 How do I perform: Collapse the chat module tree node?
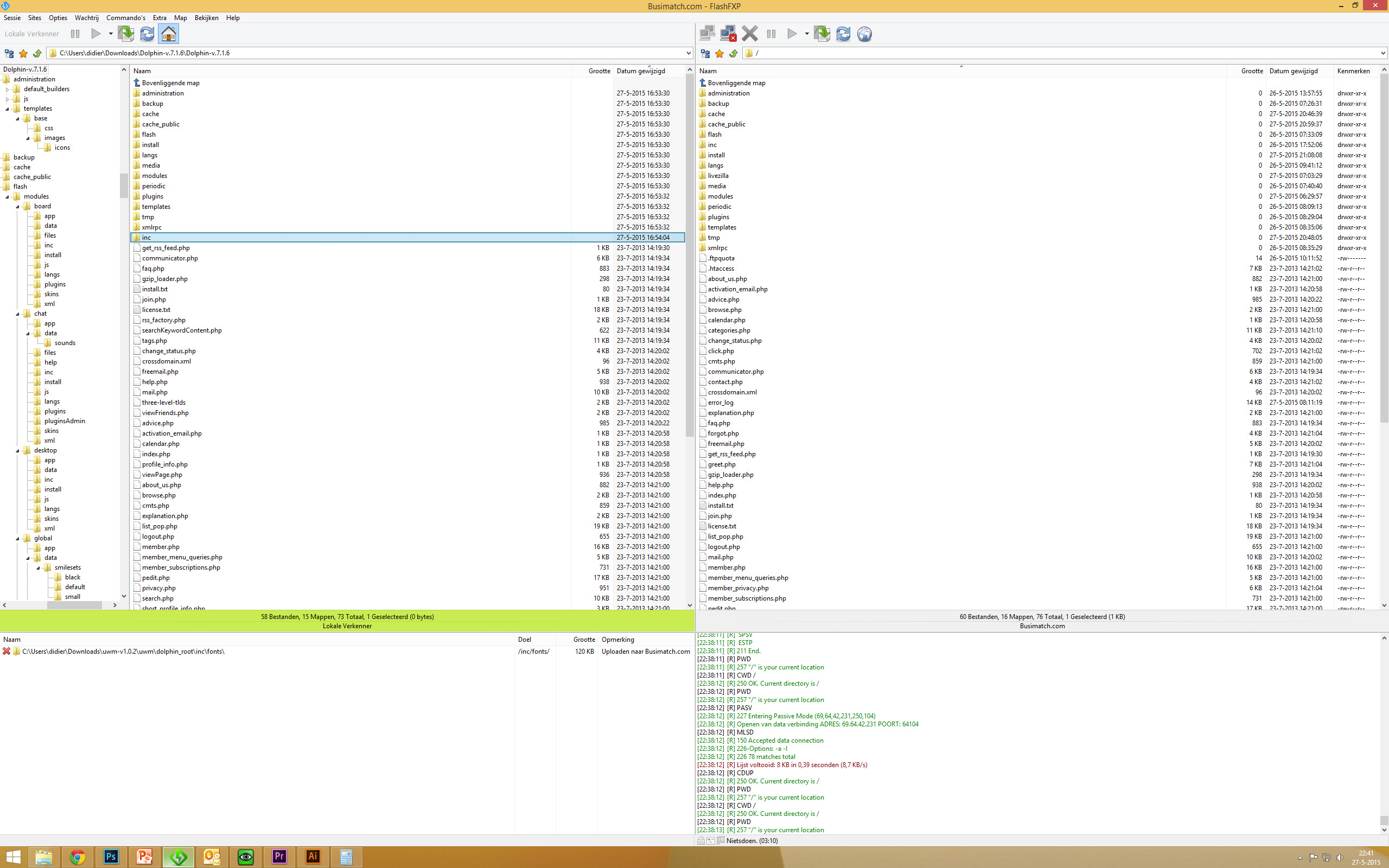point(18,314)
